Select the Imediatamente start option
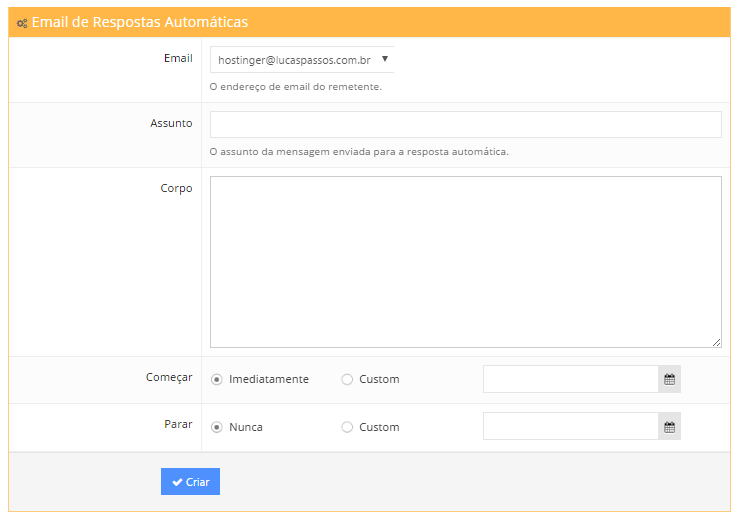Viewport: 744px width, 518px height. pos(217,380)
